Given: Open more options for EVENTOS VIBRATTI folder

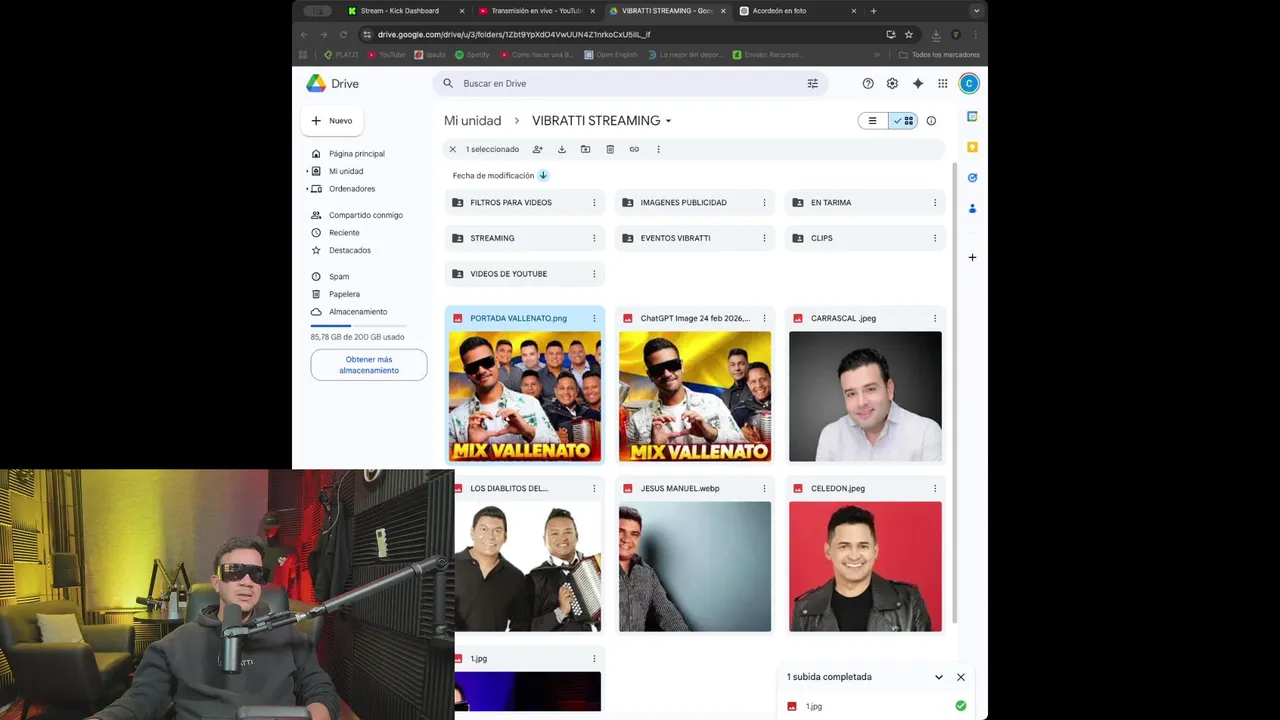Looking at the screenshot, I should [x=764, y=238].
